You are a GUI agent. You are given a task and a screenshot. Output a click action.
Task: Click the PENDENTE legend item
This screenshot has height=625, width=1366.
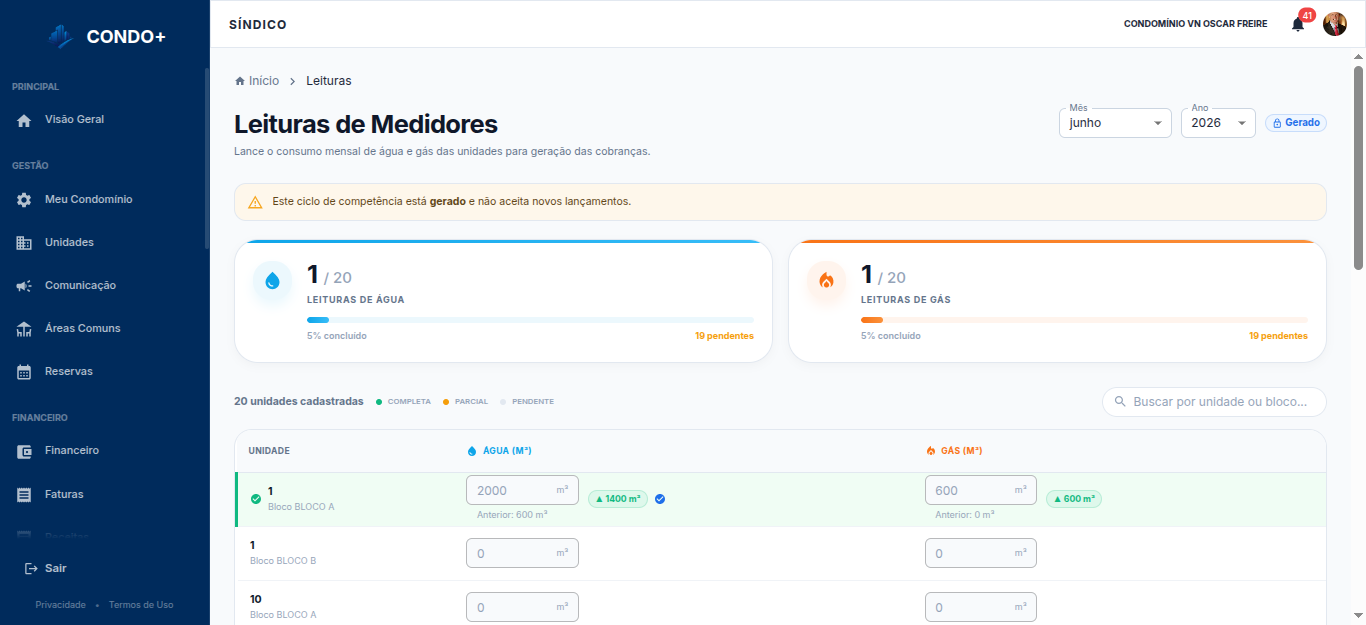pyautogui.click(x=526, y=402)
